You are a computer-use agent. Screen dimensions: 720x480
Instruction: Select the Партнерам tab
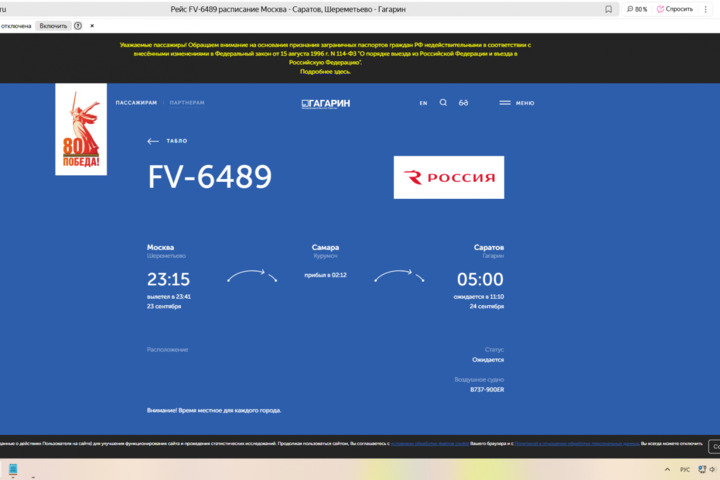tap(187, 103)
